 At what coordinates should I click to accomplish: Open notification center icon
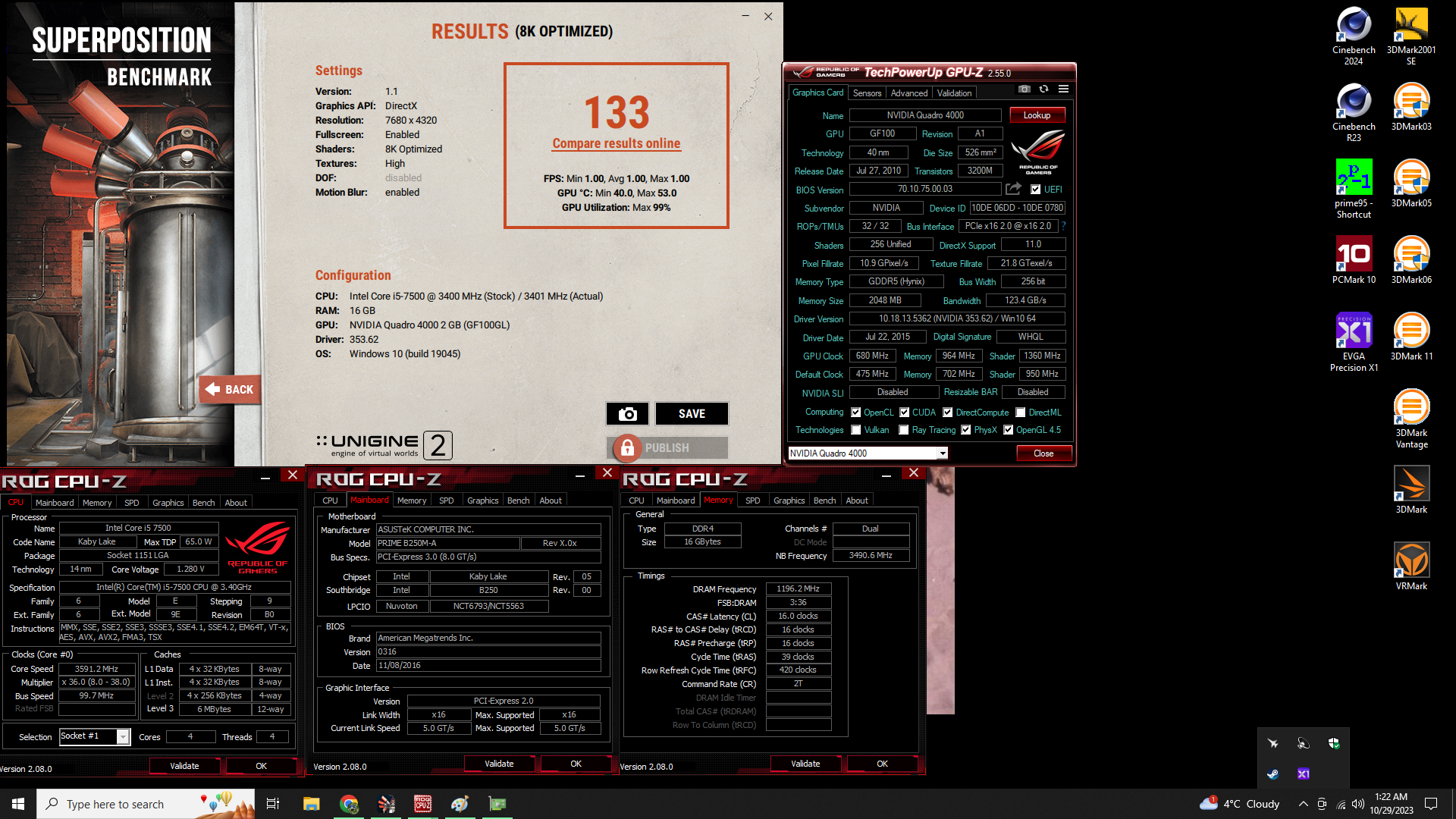point(1431,804)
